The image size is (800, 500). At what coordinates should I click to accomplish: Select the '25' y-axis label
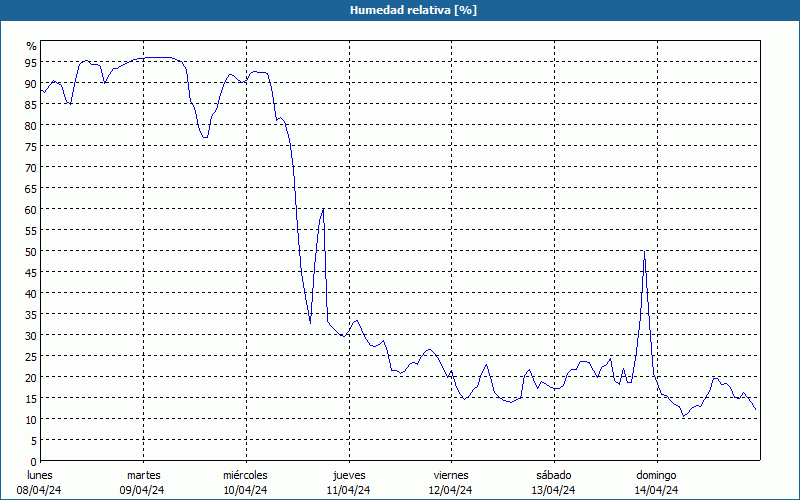pos(31,356)
